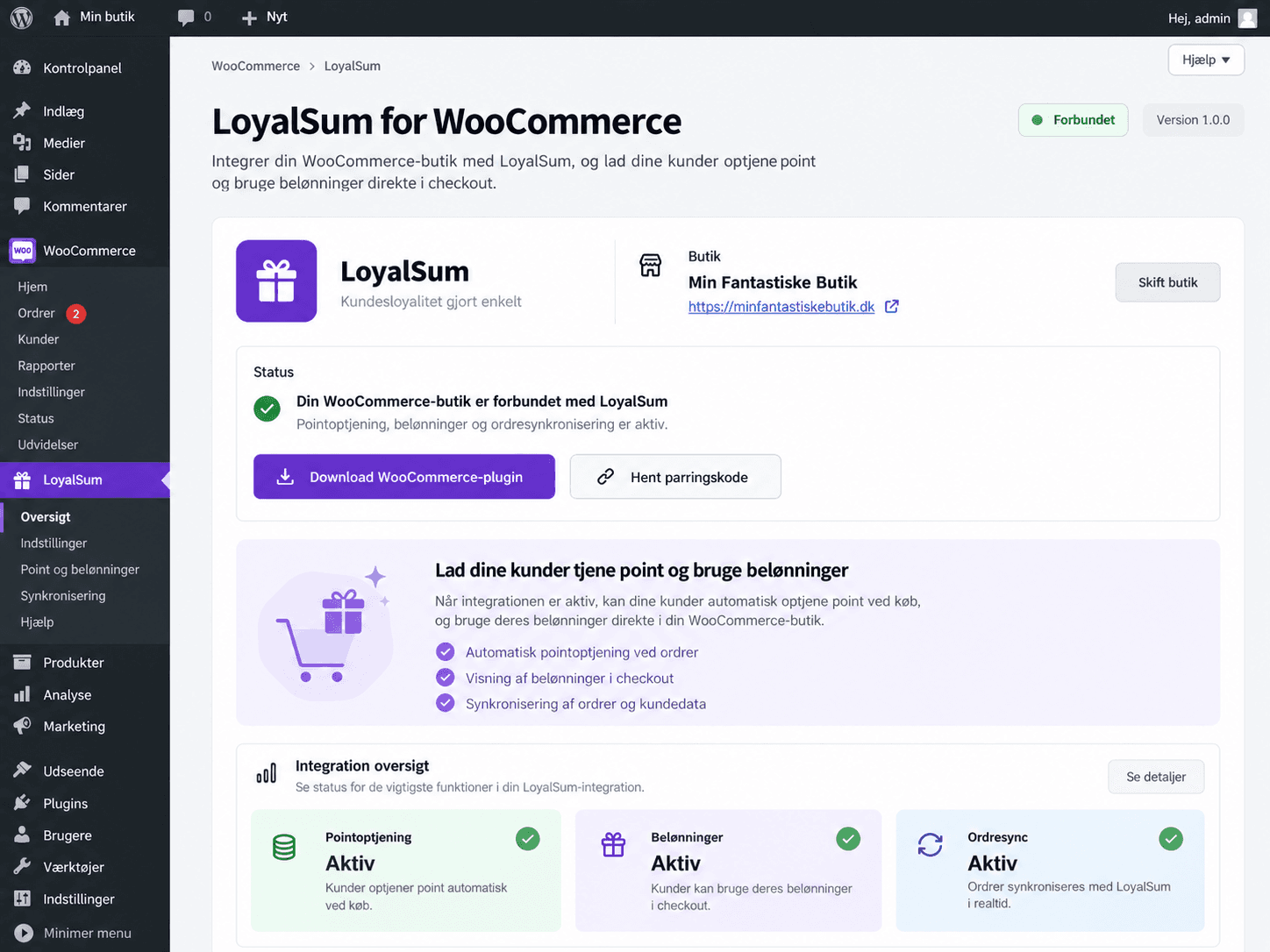Click the Produkter box icon
Image resolution: width=1270 pixels, height=952 pixels.
click(22, 662)
